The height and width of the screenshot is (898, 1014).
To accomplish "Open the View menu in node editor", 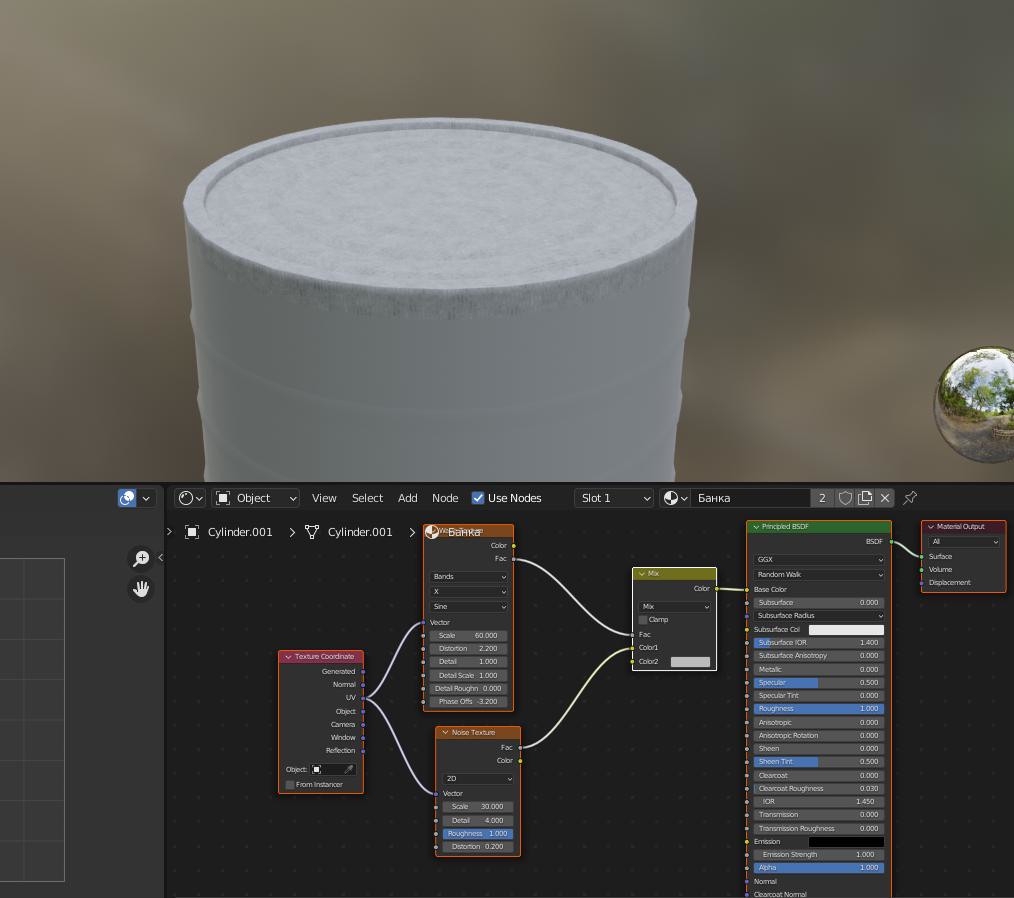I will pos(324,498).
